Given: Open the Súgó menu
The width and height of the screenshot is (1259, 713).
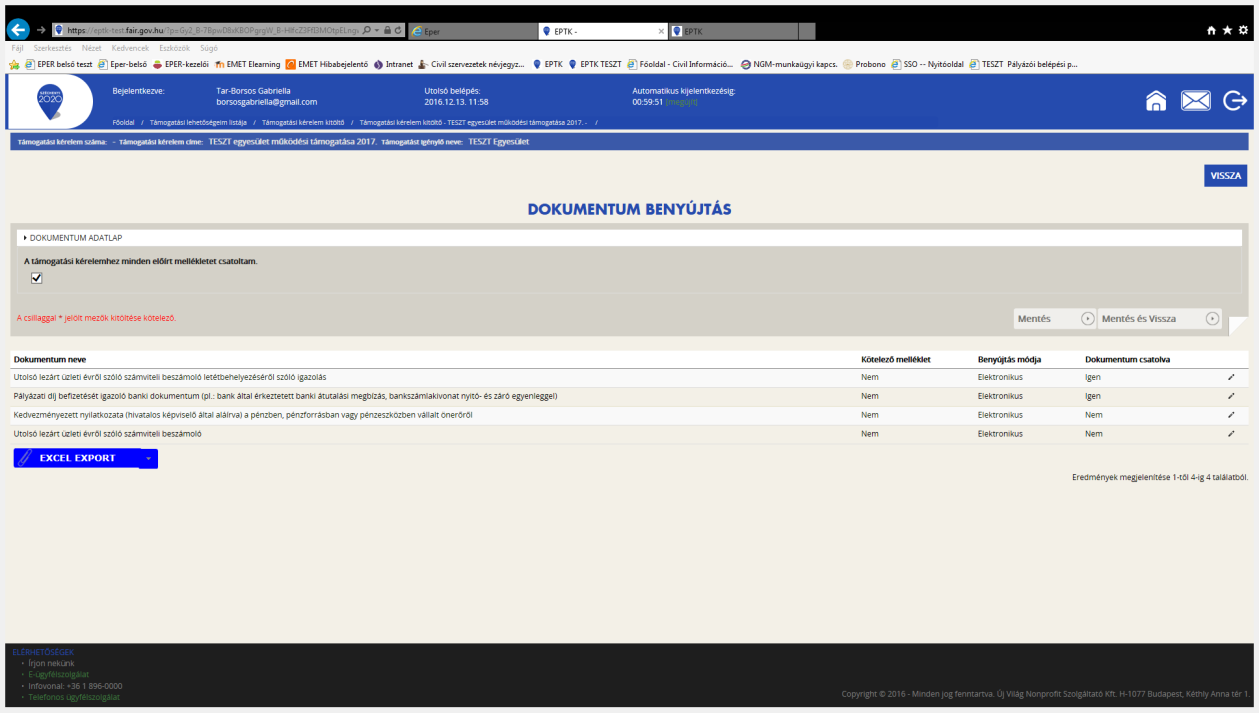Looking at the screenshot, I should (x=209, y=48).
